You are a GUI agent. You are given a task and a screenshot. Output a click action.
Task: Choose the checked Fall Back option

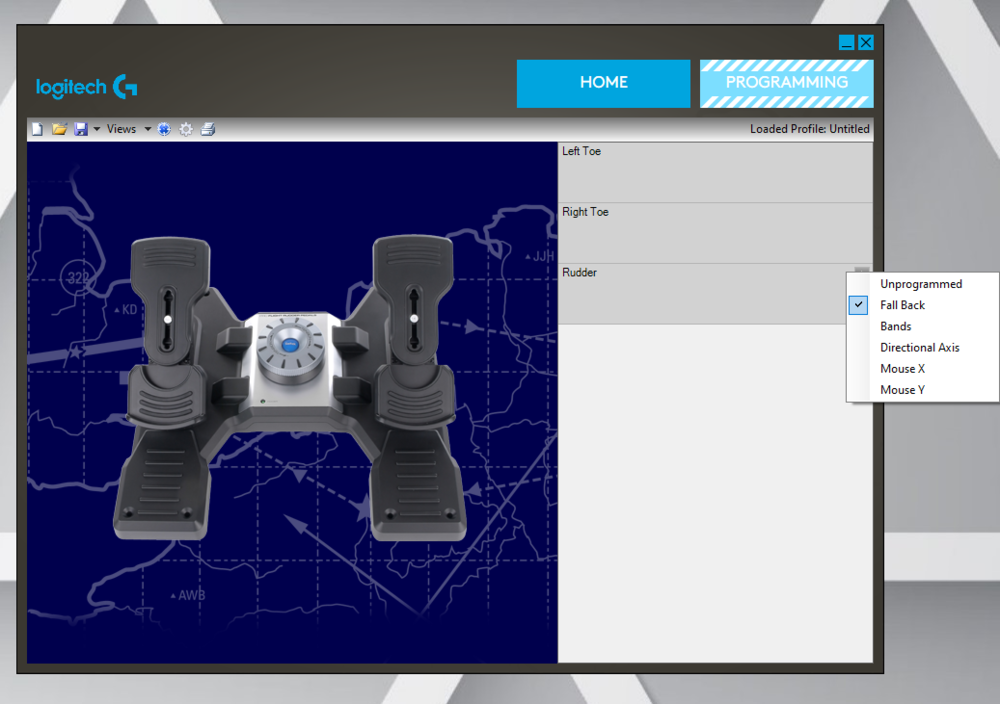tap(922, 305)
